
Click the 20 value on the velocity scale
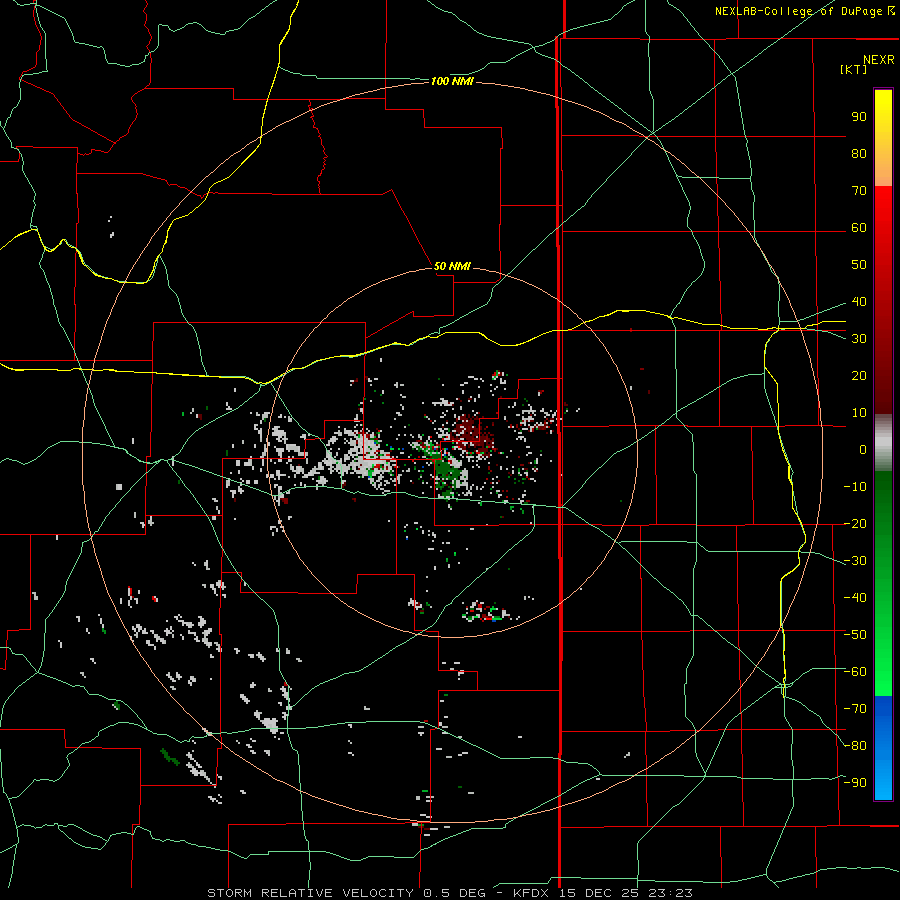click(859, 376)
